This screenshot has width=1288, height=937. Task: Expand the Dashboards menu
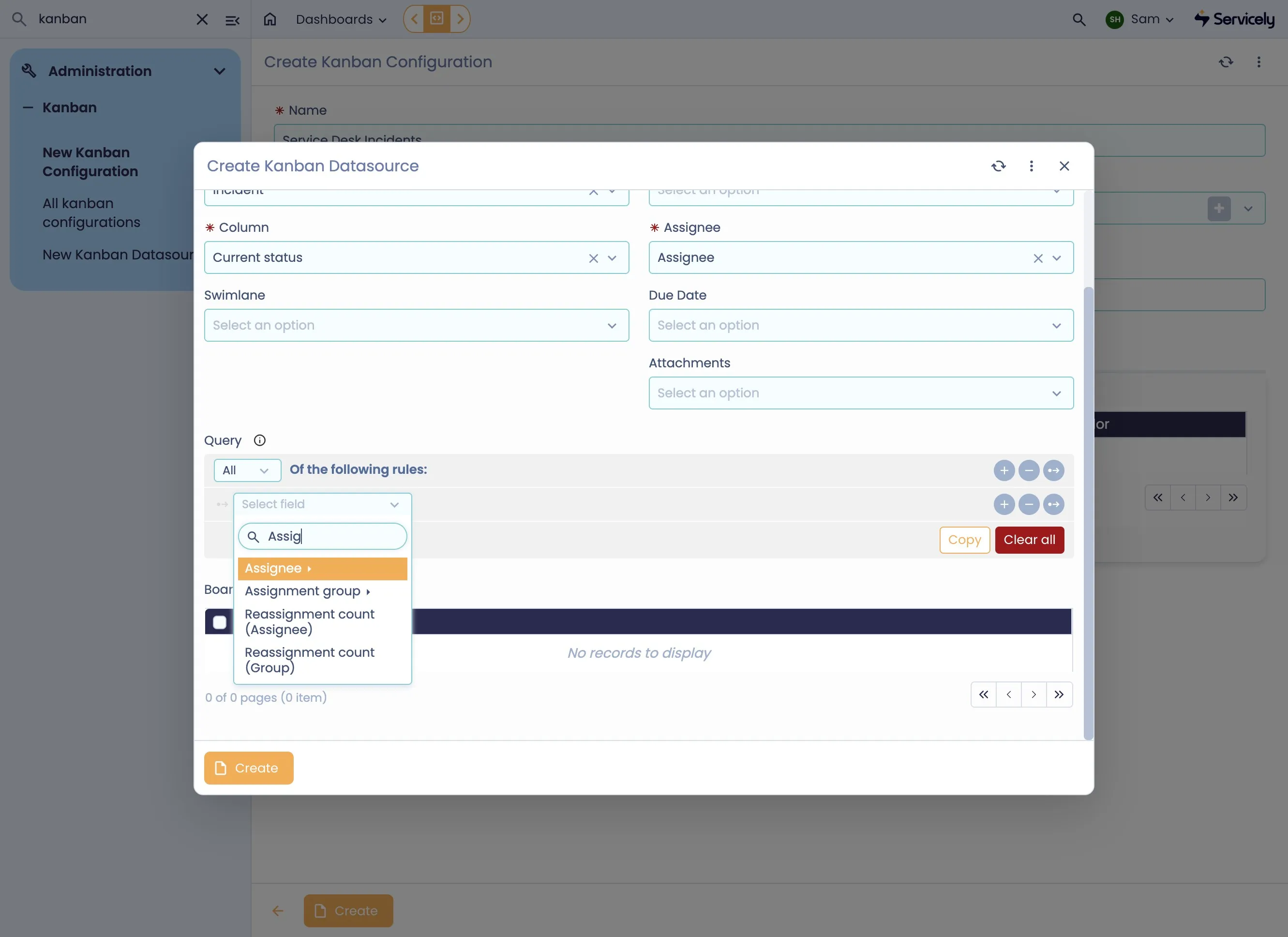pyautogui.click(x=341, y=19)
